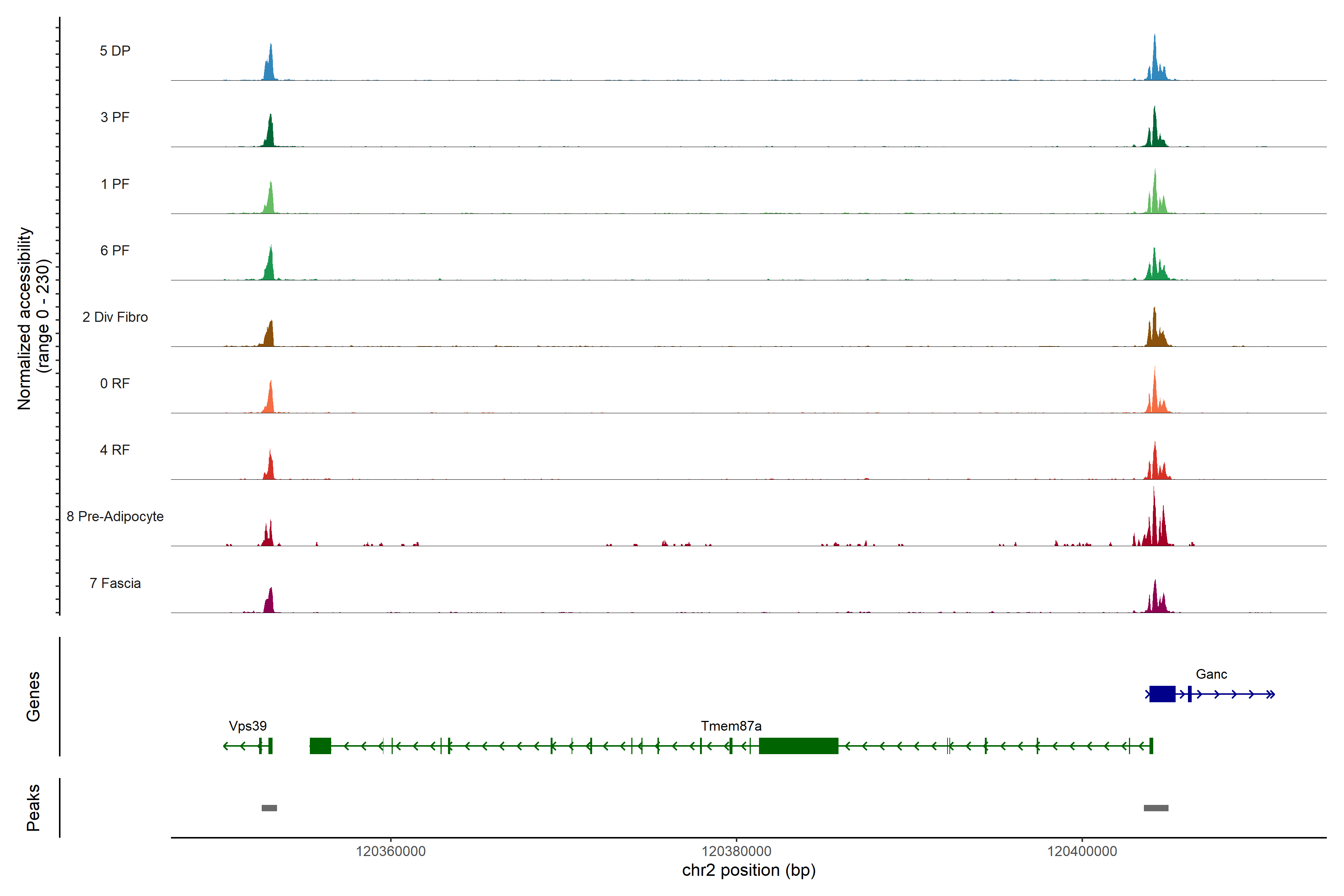The width and height of the screenshot is (1344, 896).
Task: Click the left gray peak marker
Action: coord(269,808)
